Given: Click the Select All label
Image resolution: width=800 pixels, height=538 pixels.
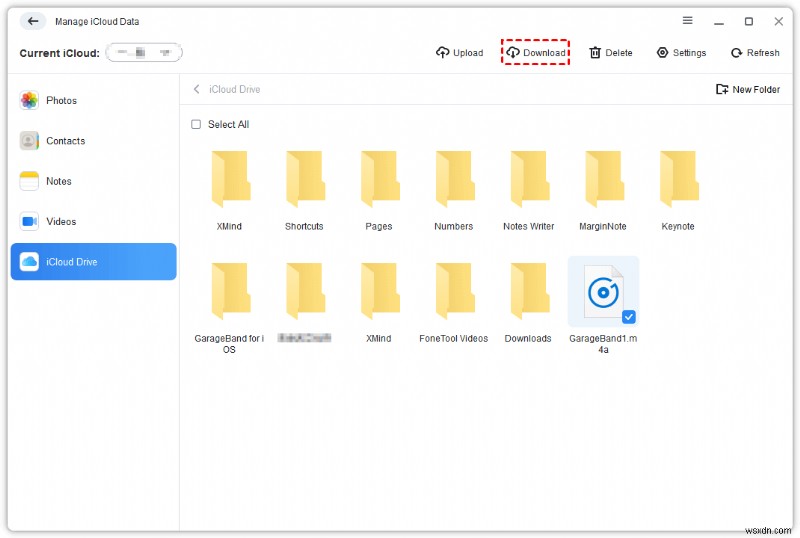Looking at the screenshot, I should (x=228, y=124).
